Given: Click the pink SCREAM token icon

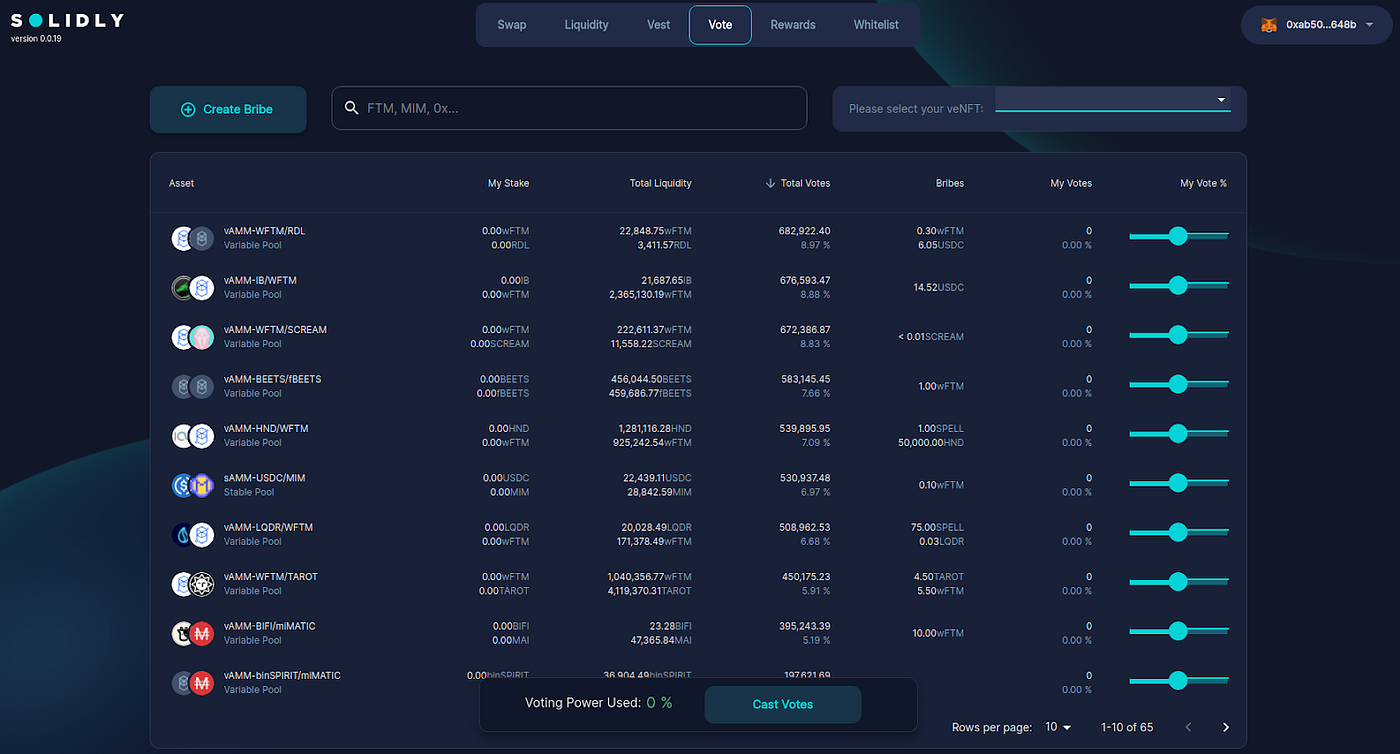Looking at the screenshot, I should pyautogui.click(x=200, y=337).
